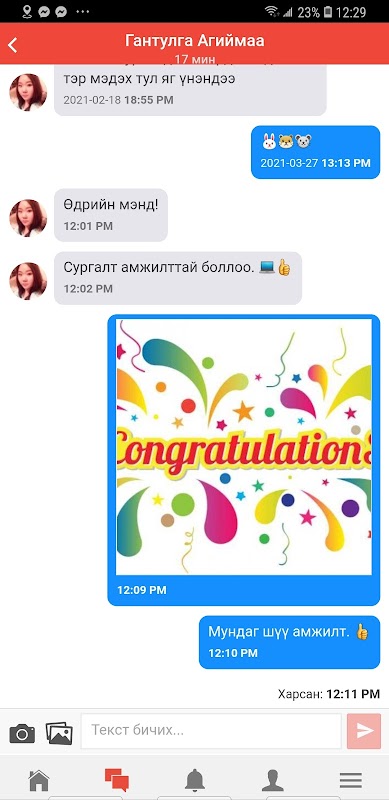Select the Мундаг шүү амжилт message bubble

pos(289,642)
